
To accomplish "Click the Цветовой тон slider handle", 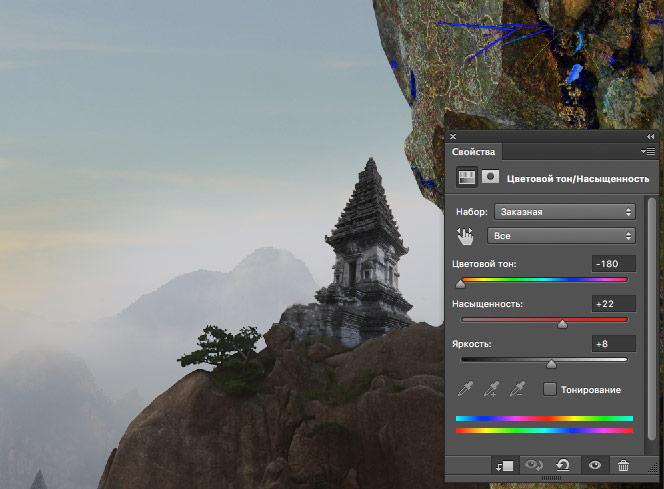I will pos(461,285).
